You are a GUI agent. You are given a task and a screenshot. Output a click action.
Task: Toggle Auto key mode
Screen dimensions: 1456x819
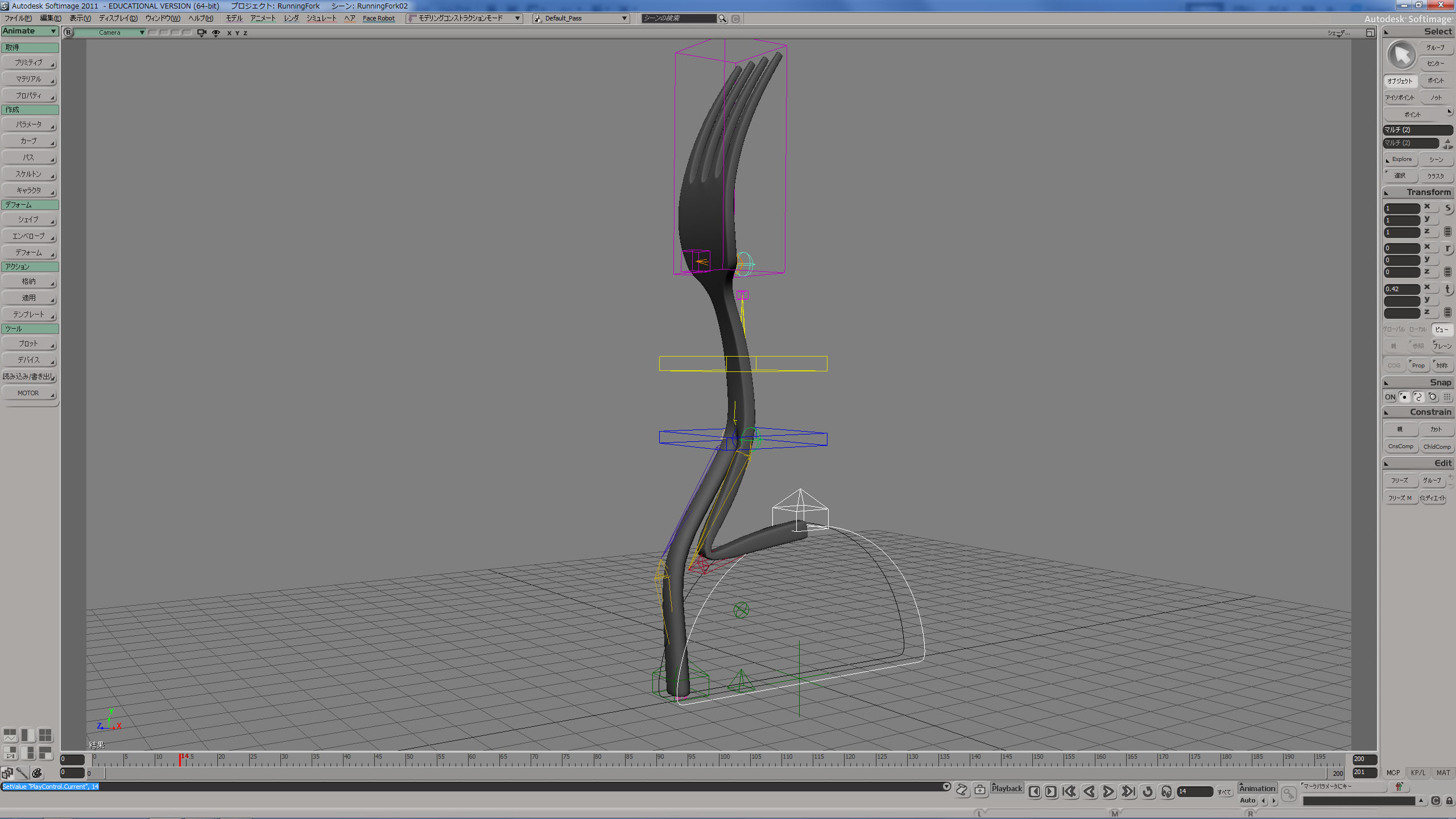1247,800
